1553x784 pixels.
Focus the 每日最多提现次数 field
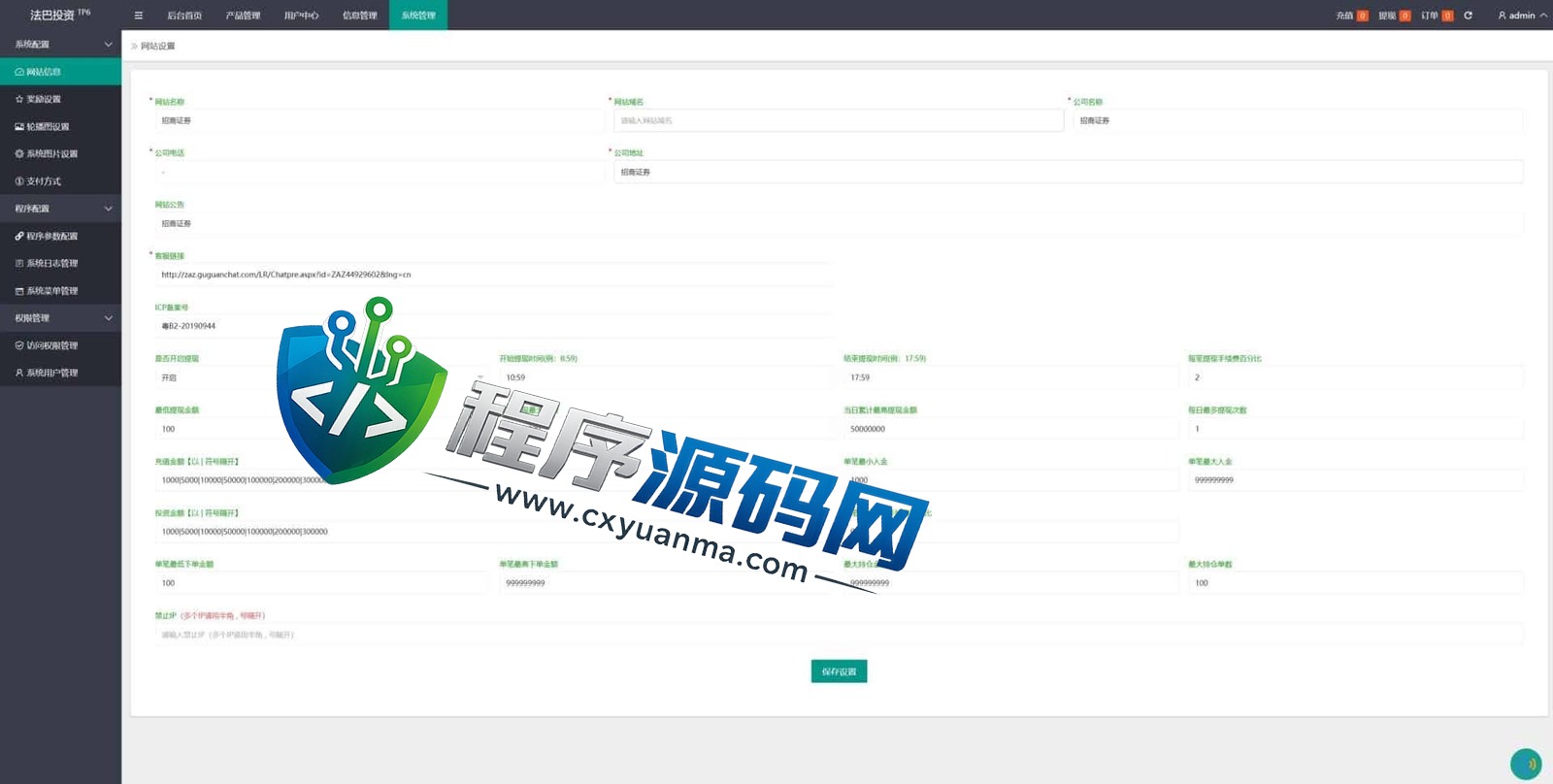coord(1355,429)
